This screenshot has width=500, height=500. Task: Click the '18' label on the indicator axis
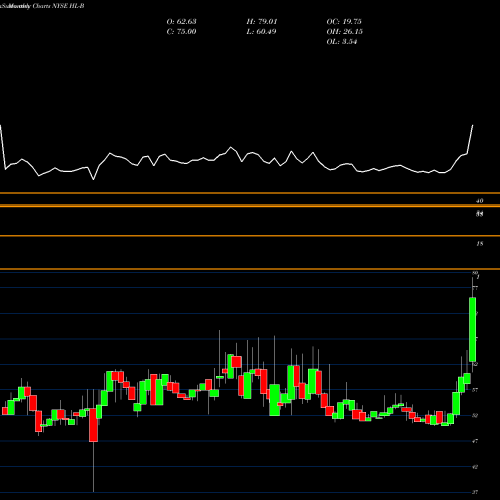(x=479, y=244)
